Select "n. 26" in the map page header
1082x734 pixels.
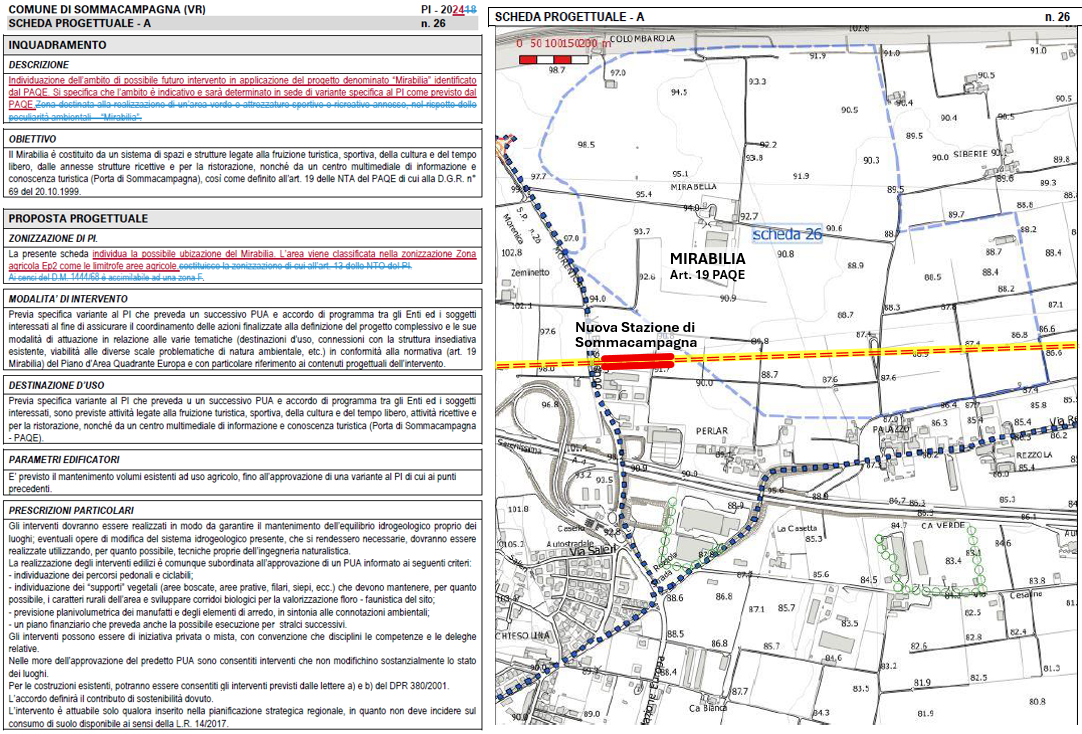click(1056, 17)
